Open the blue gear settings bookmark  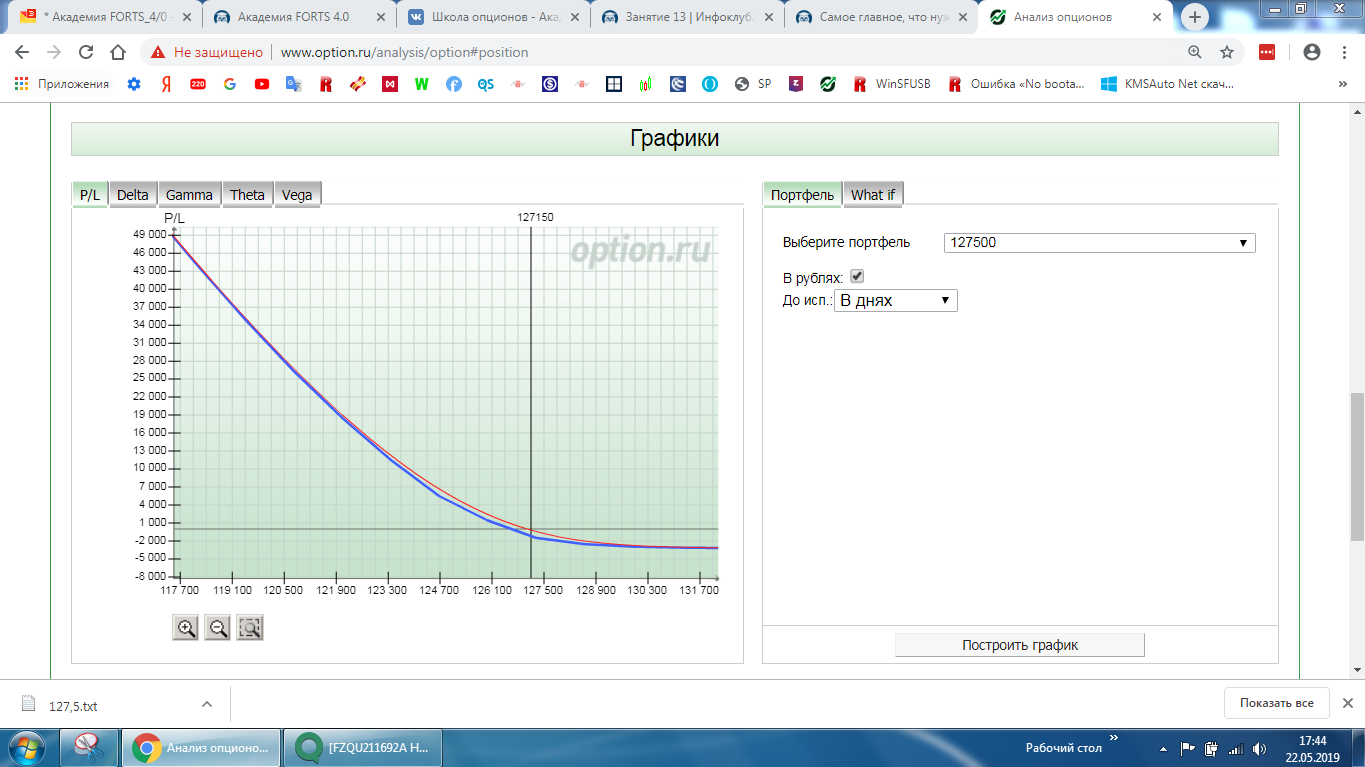click(134, 84)
